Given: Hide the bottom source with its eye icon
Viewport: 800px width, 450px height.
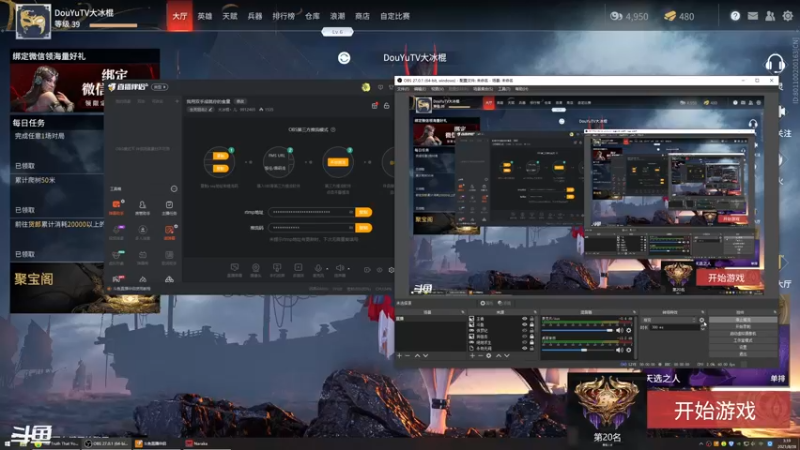Looking at the screenshot, I should coord(524,348).
